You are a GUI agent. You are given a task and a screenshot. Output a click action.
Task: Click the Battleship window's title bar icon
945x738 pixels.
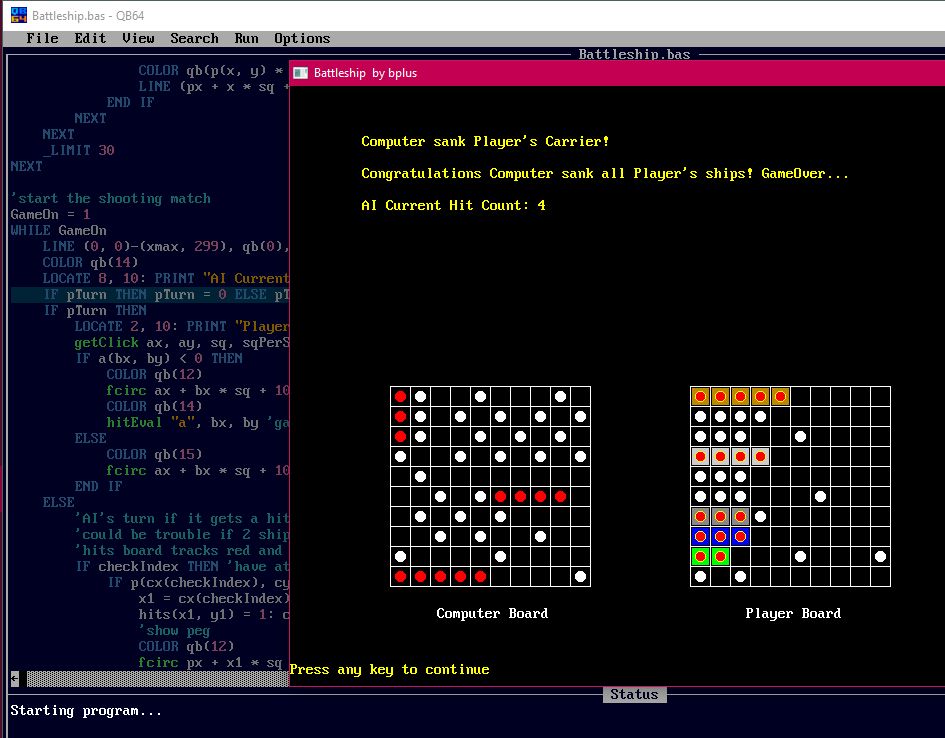point(300,73)
